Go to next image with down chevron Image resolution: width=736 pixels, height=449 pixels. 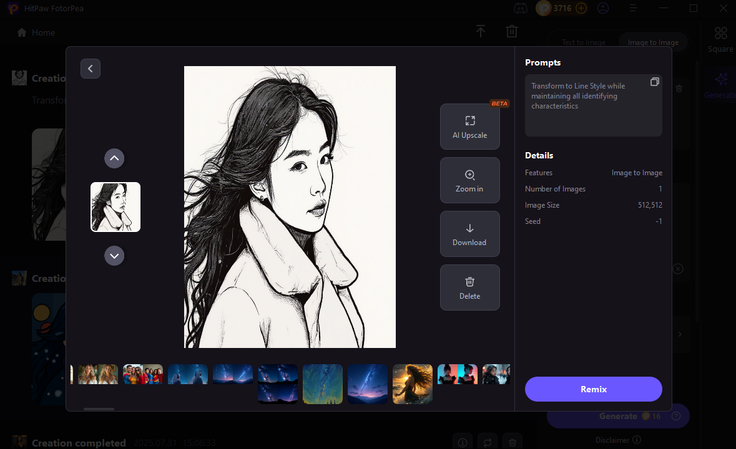pos(114,256)
